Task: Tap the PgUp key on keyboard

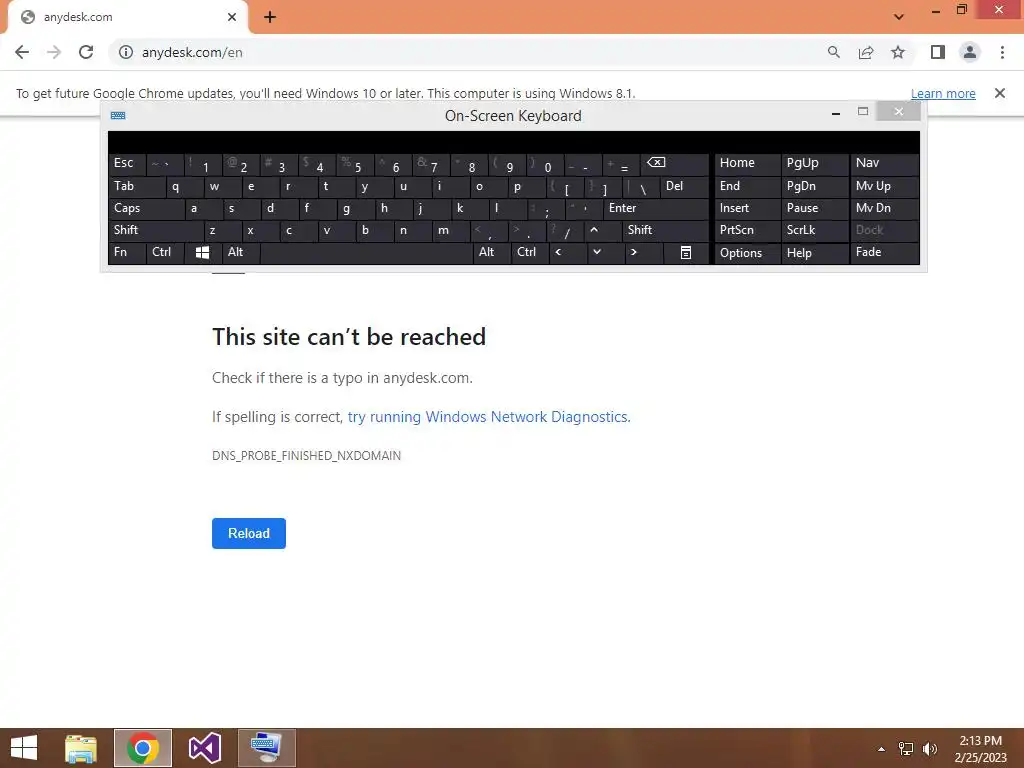Action: [x=814, y=163]
